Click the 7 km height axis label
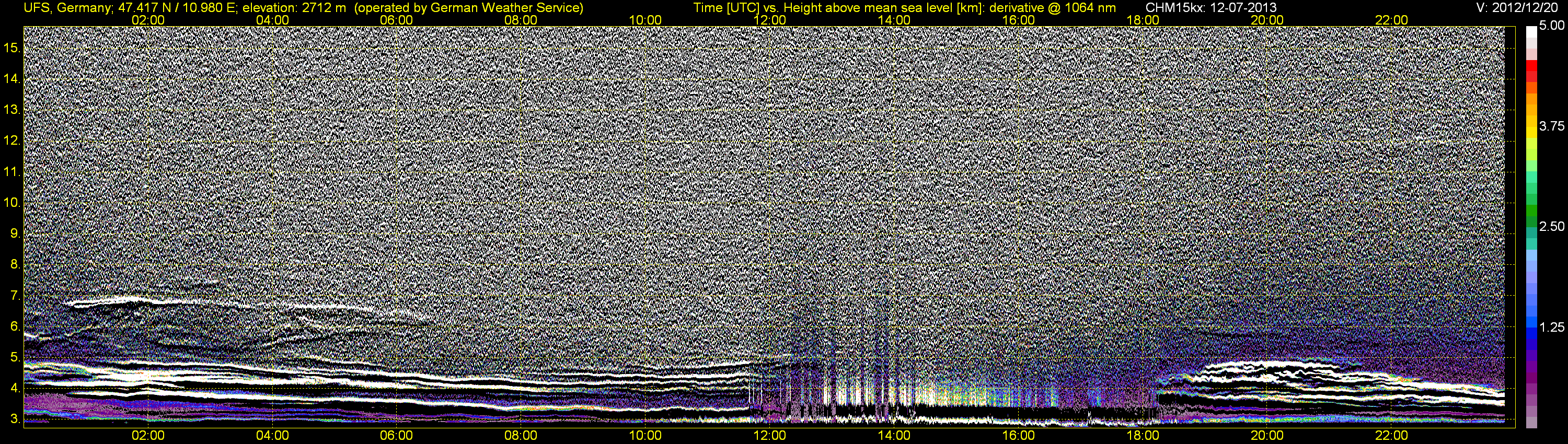Screen dimensions: 1568x444 (x=15, y=296)
